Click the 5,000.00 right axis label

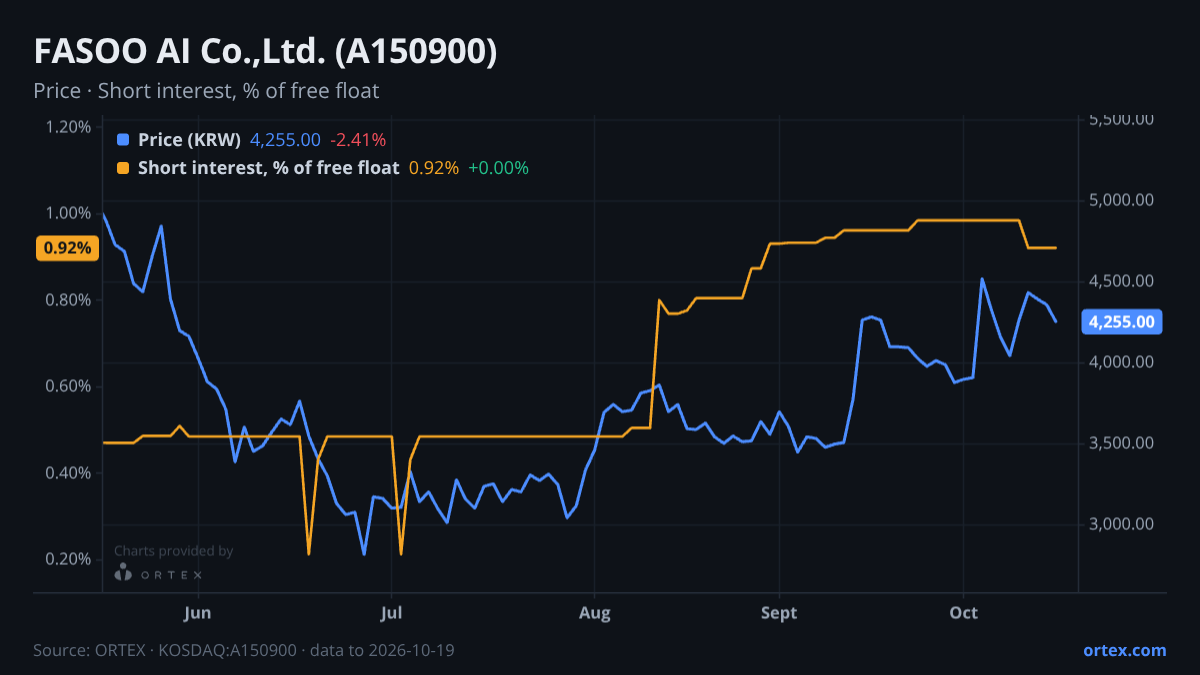pos(1121,200)
